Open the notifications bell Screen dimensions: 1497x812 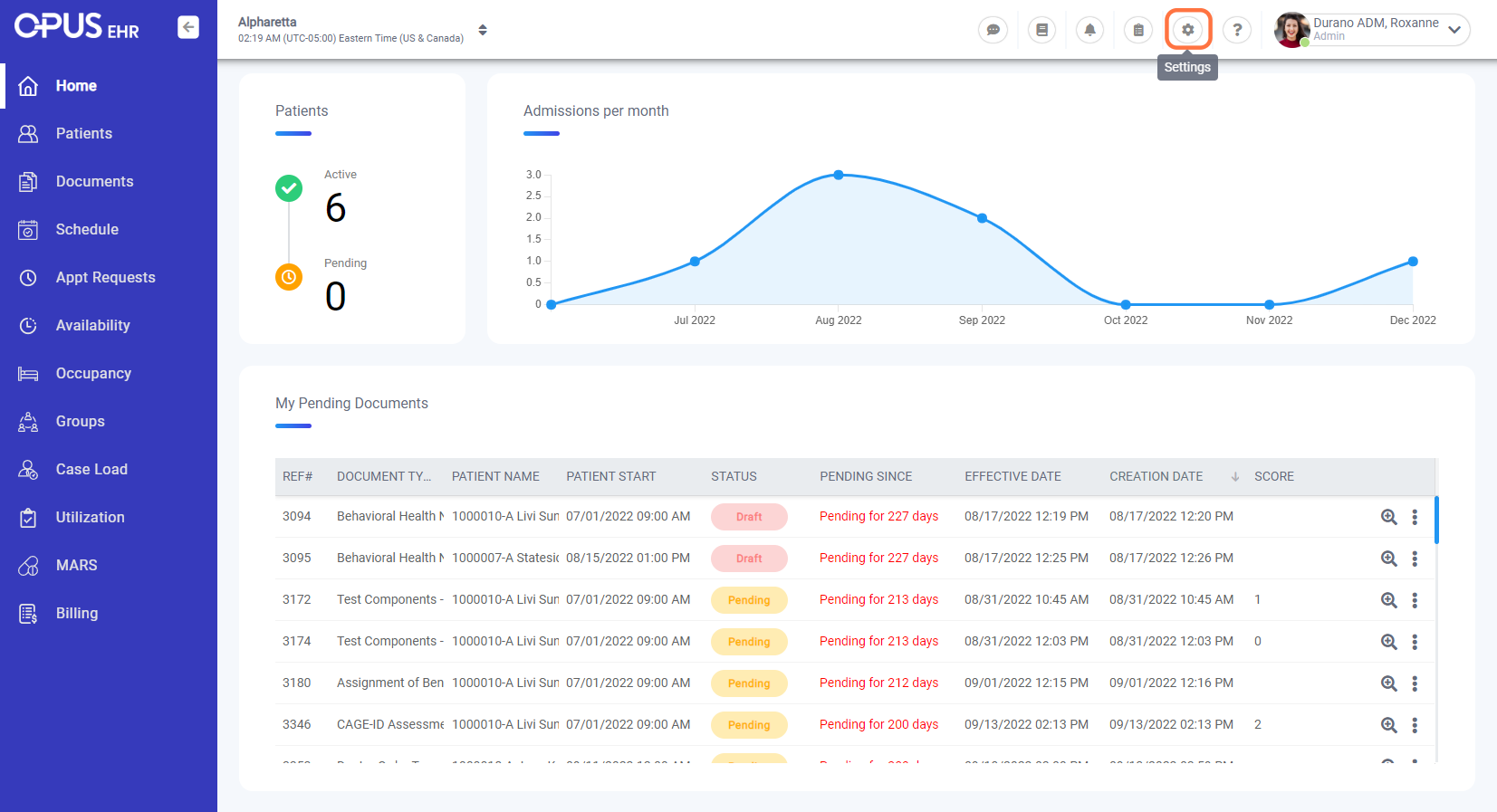(x=1090, y=30)
